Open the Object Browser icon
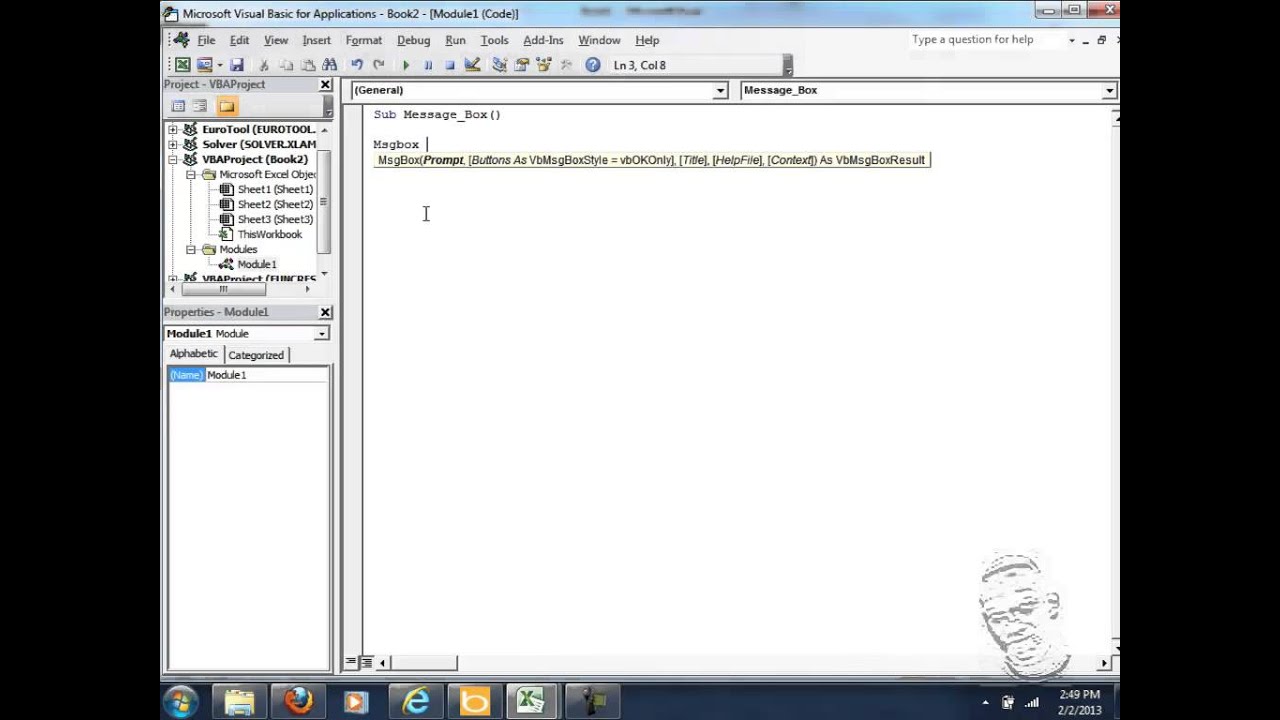Image resolution: width=1280 pixels, height=720 pixels. click(x=544, y=65)
